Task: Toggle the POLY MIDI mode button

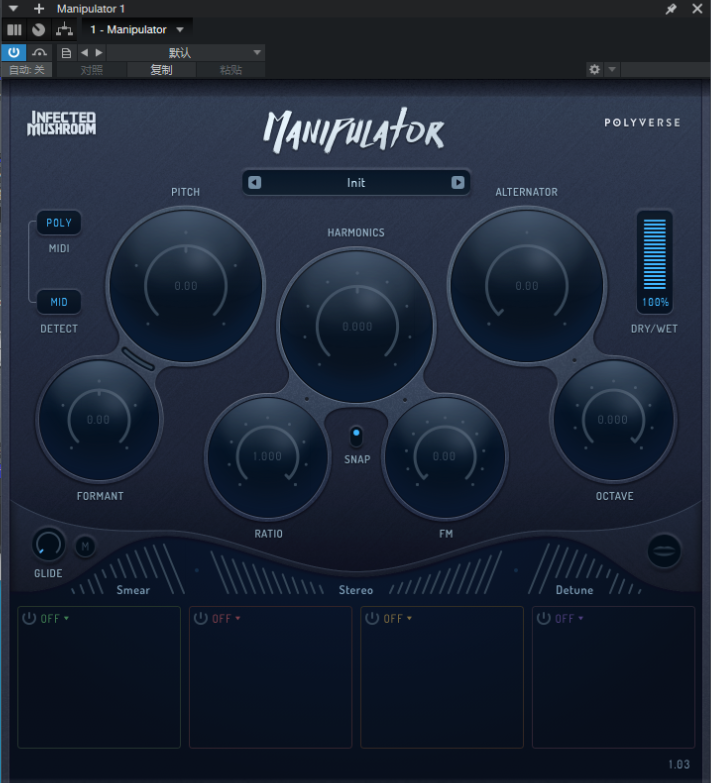Action: [x=59, y=223]
